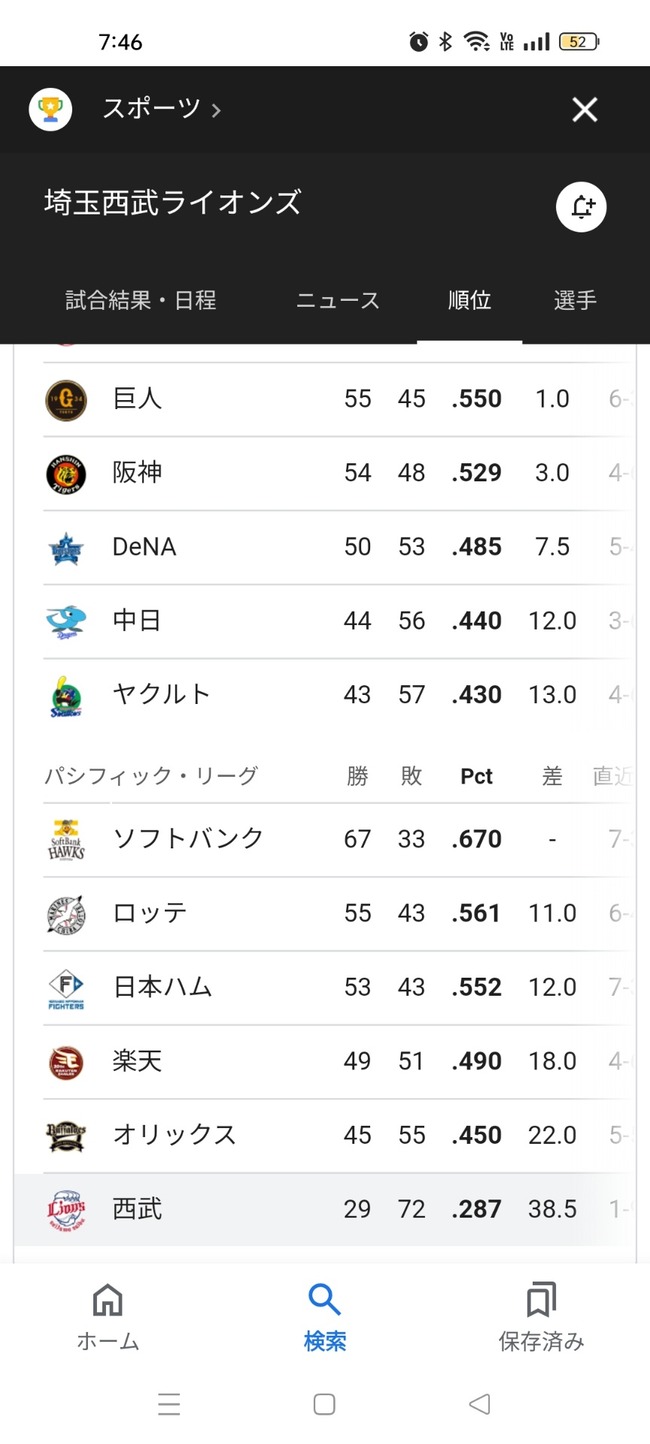Tap the Android back triangle button
The height and width of the screenshot is (1444, 650).
pyautogui.click(x=480, y=1404)
